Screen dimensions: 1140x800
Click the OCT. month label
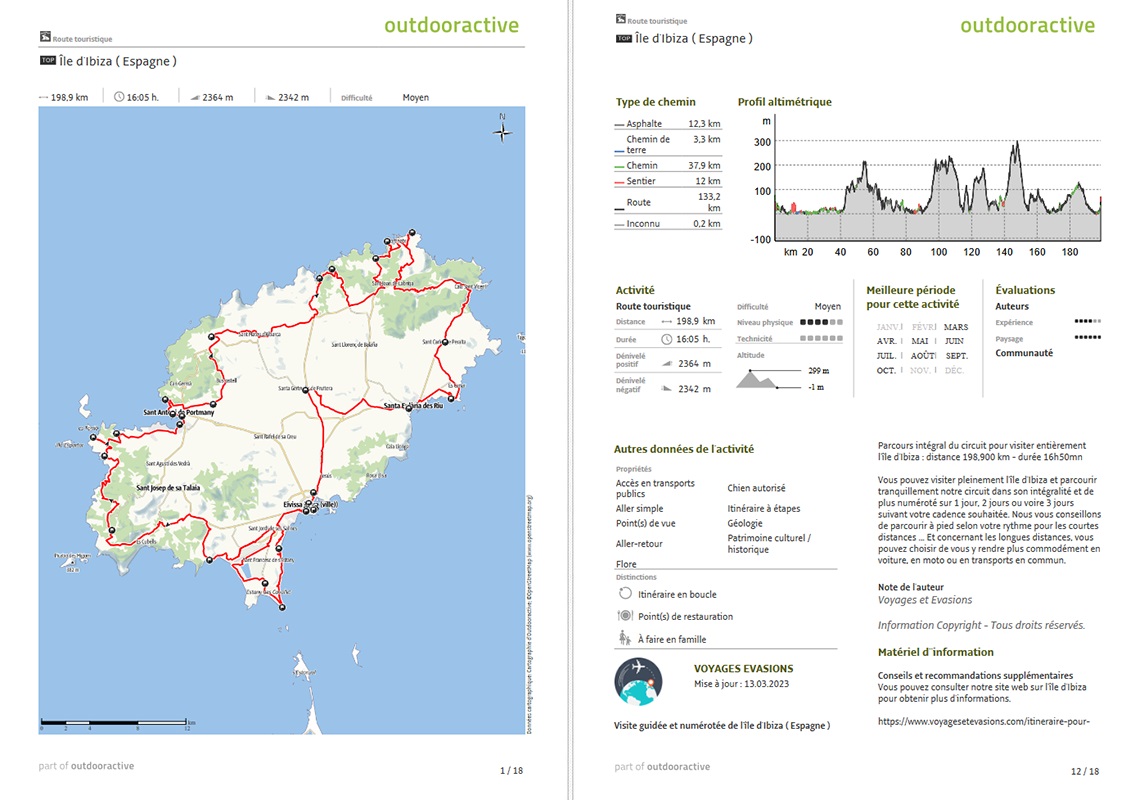click(x=886, y=371)
